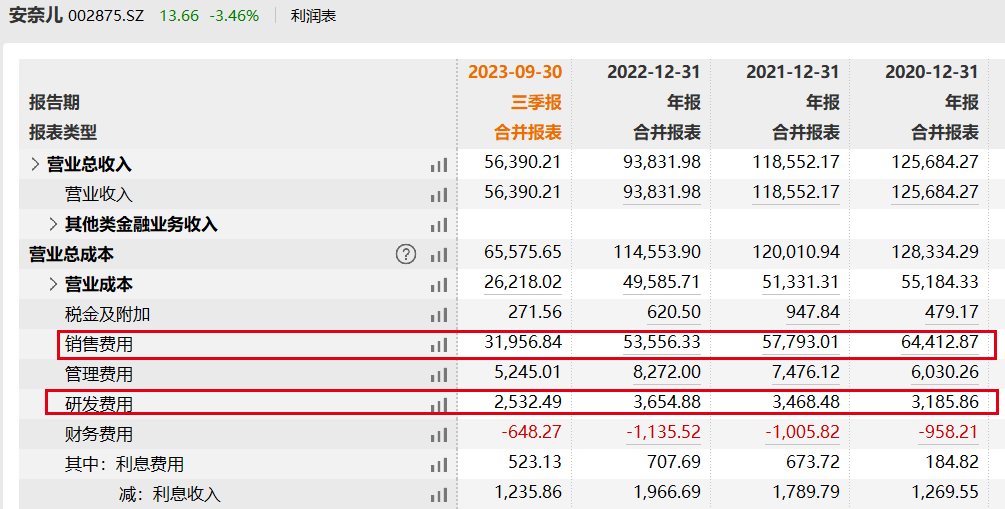Click chart icon in 管理费用 row
Screen dimensions: 1005x509
point(439,375)
